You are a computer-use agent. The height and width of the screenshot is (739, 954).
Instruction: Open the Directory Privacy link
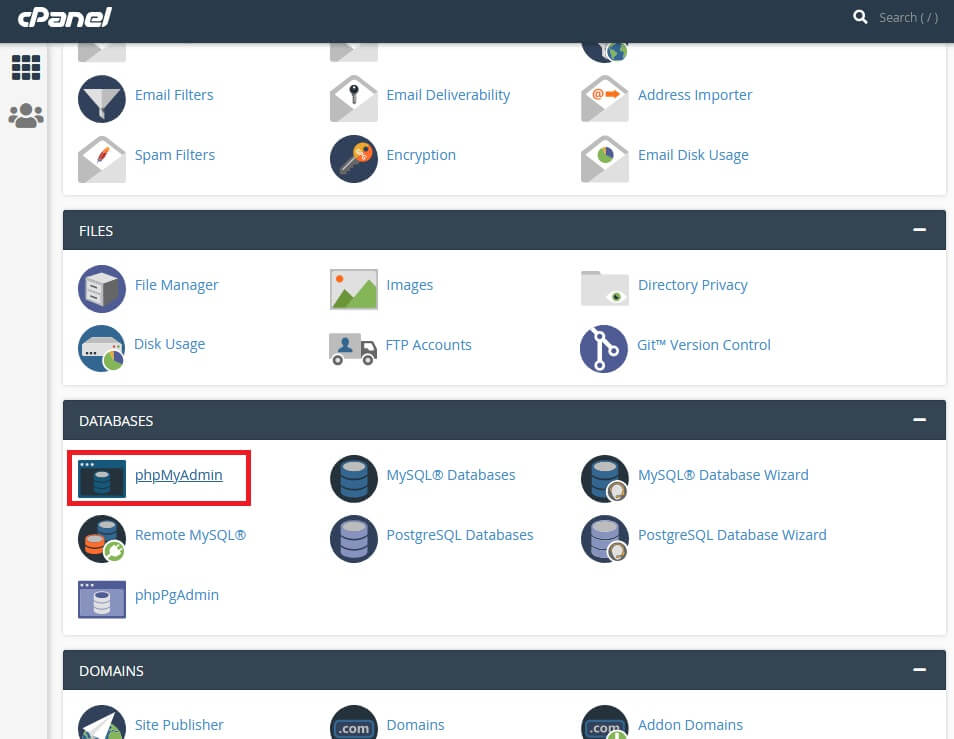[x=692, y=285]
